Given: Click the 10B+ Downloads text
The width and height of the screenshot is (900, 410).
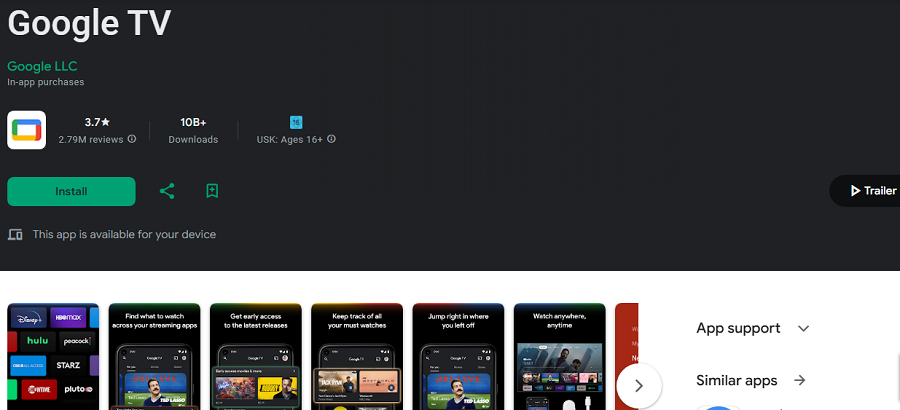Looking at the screenshot, I should [x=193, y=130].
